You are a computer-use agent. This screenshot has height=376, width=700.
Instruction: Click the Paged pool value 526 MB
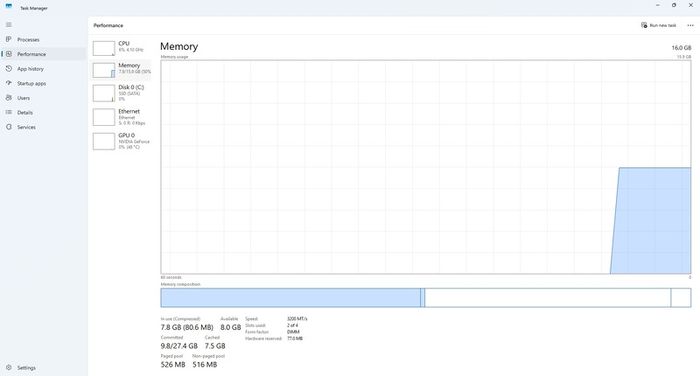[173, 364]
